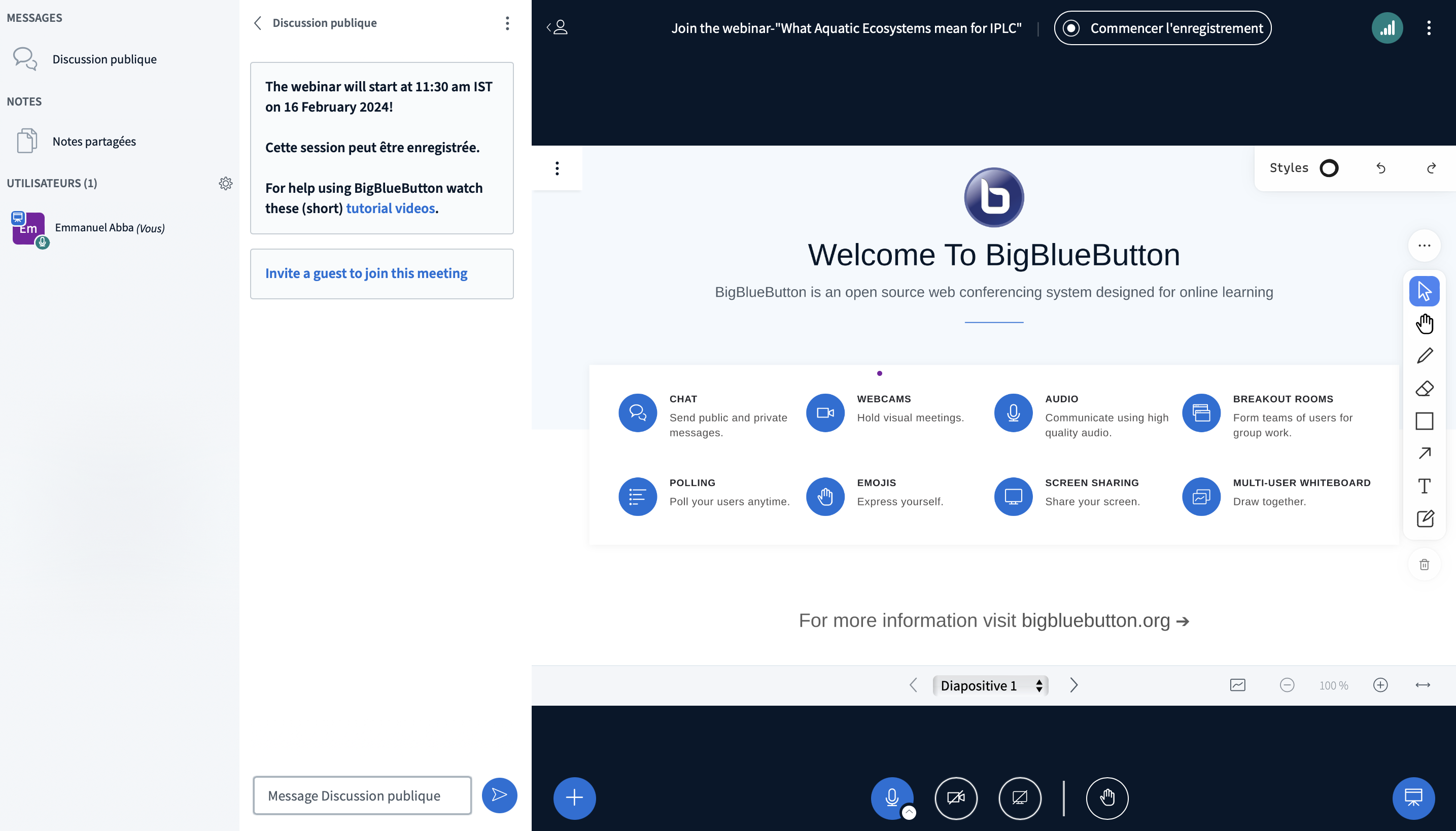This screenshot has width=1456, height=831.
Task: Open the tutorial videos link
Action: click(391, 209)
